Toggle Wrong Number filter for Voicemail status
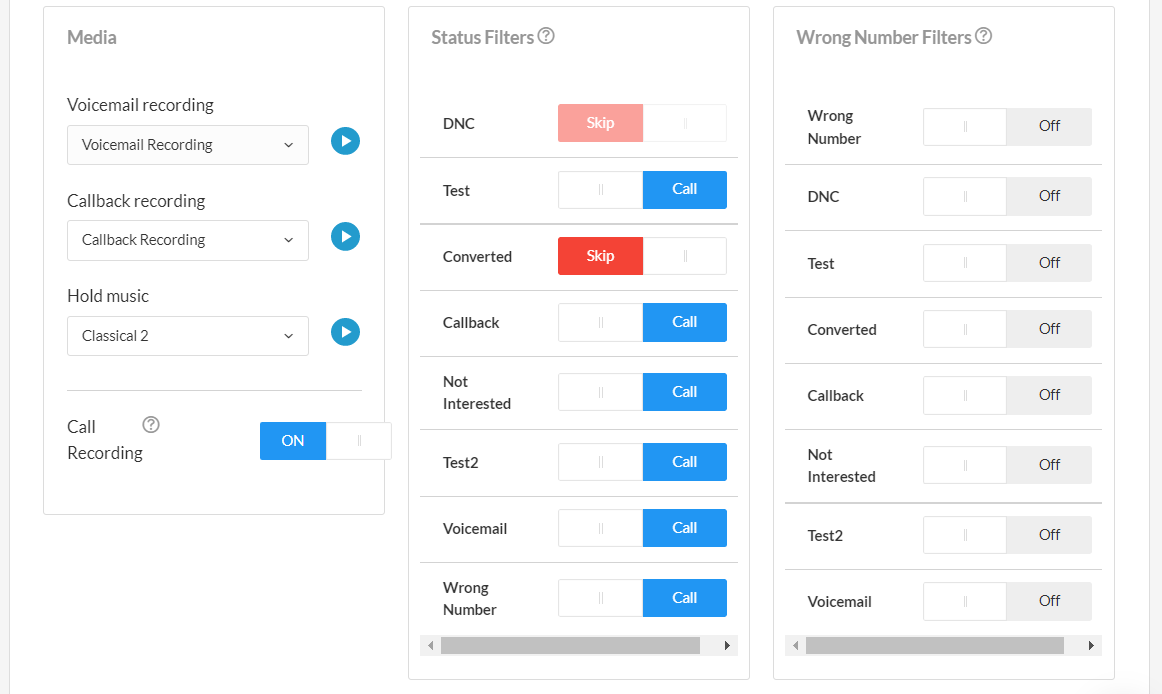This screenshot has width=1162, height=694. coord(1007,601)
